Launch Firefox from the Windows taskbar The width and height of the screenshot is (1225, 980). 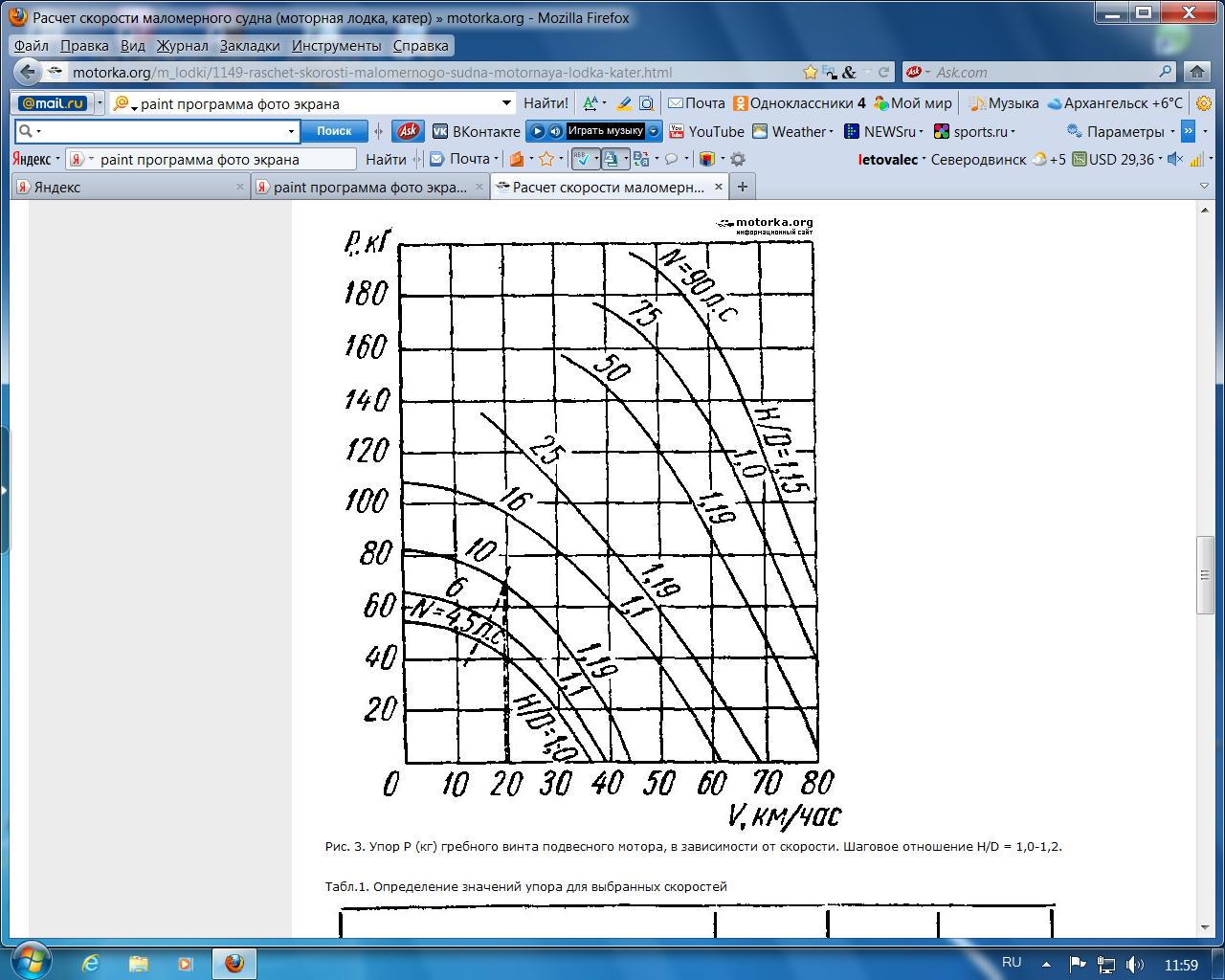pyautogui.click(x=234, y=963)
